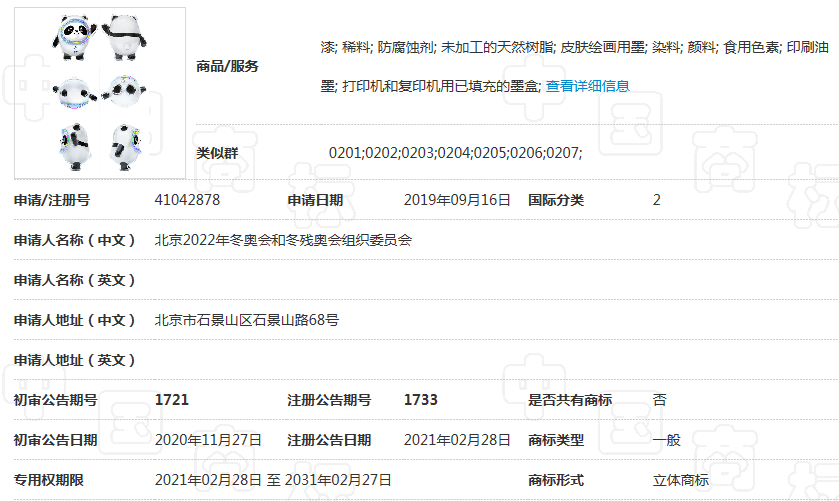
Task: Click preliminary announcement date 2020年11月27日
Action: pyautogui.click(x=208, y=440)
